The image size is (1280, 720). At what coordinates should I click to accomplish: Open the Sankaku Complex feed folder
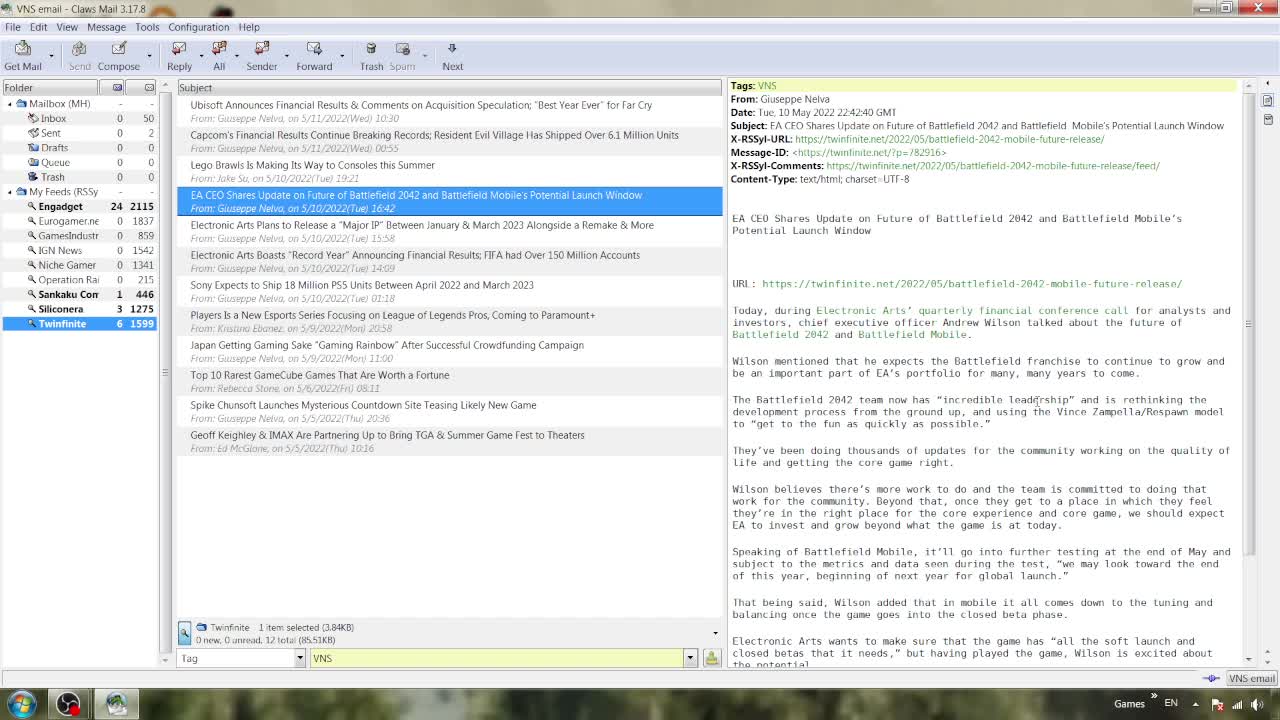point(68,294)
